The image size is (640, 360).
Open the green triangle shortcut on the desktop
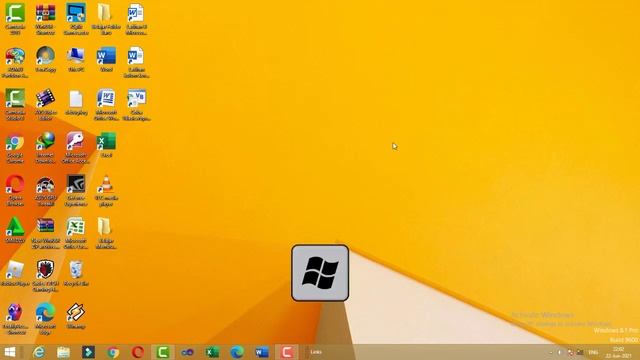(15, 231)
